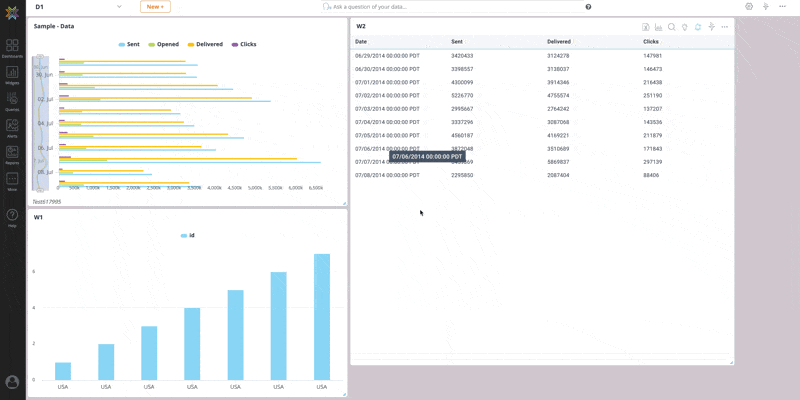Image resolution: width=800 pixels, height=400 pixels.
Task: Open the W2 widget three-dots menu
Action: click(725, 27)
